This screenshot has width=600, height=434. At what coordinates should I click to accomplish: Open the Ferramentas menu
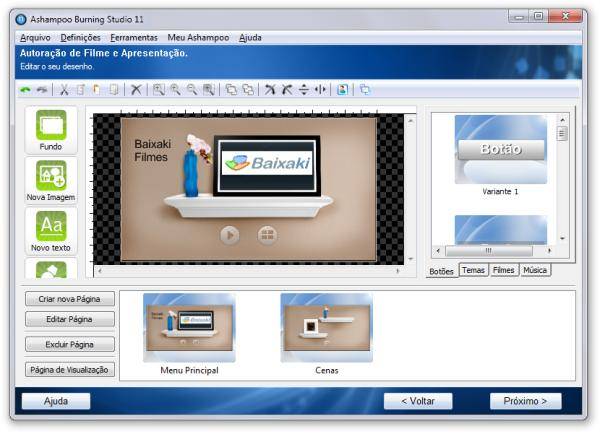click(x=134, y=38)
